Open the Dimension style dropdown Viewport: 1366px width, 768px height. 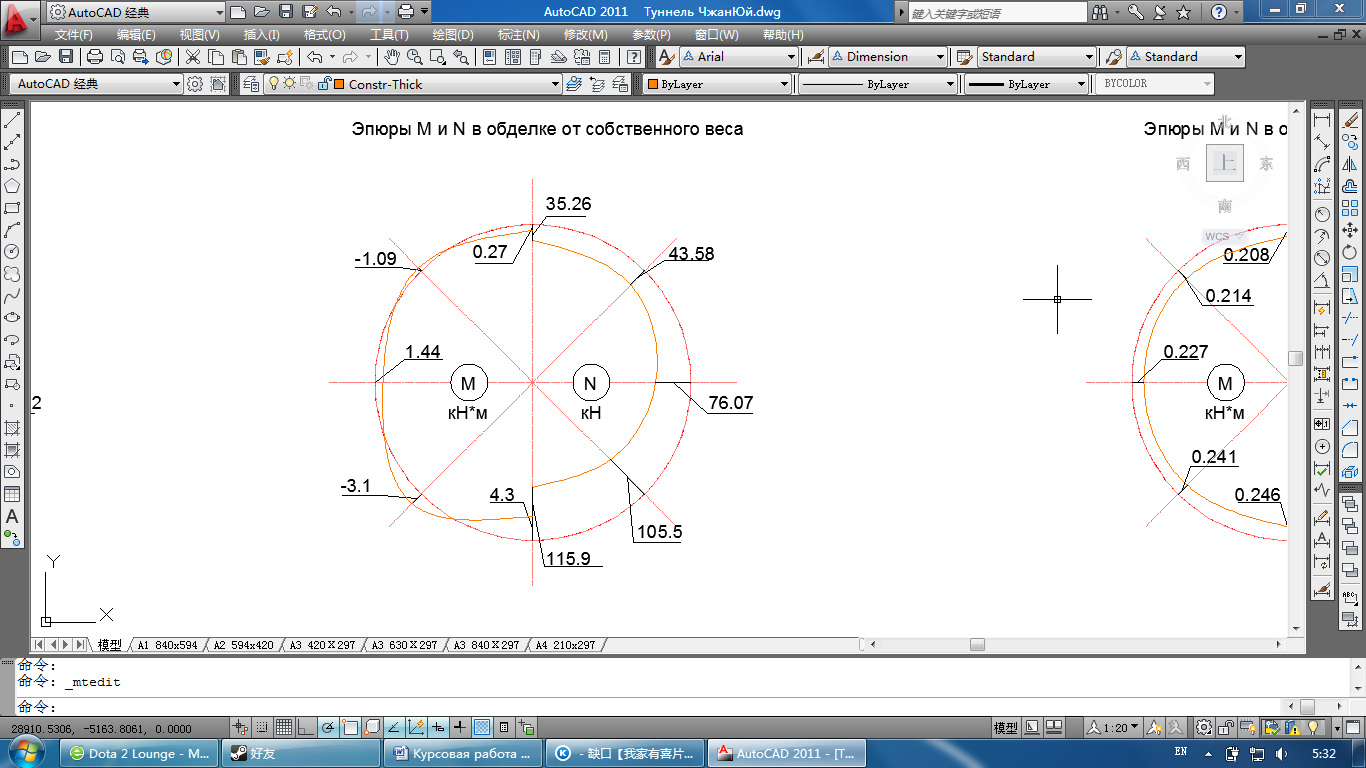(x=940, y=57)
